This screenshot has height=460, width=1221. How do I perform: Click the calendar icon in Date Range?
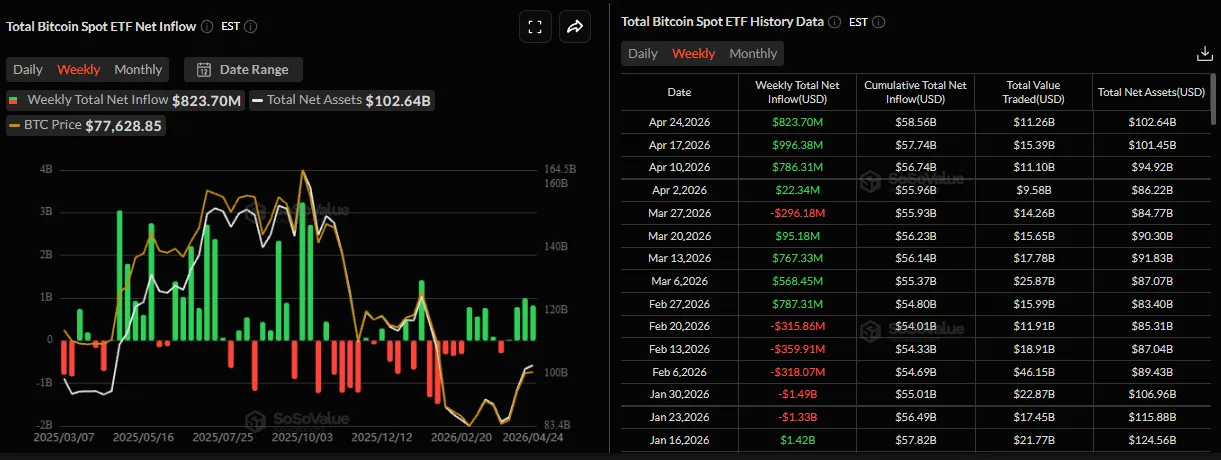[x=204, y=70]
